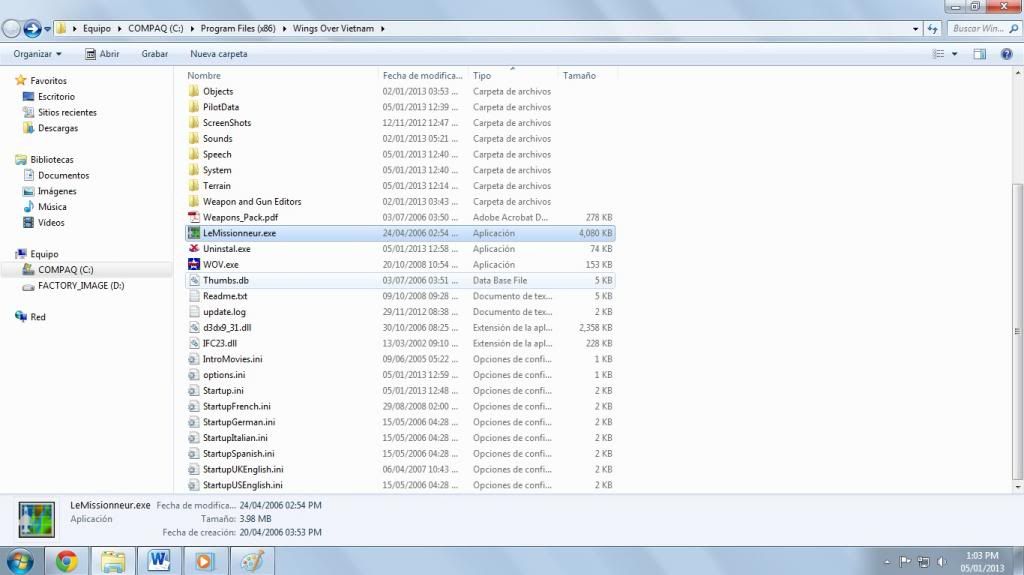
Task: Click the refresh button beside address bar
Action: click(933, 29)
